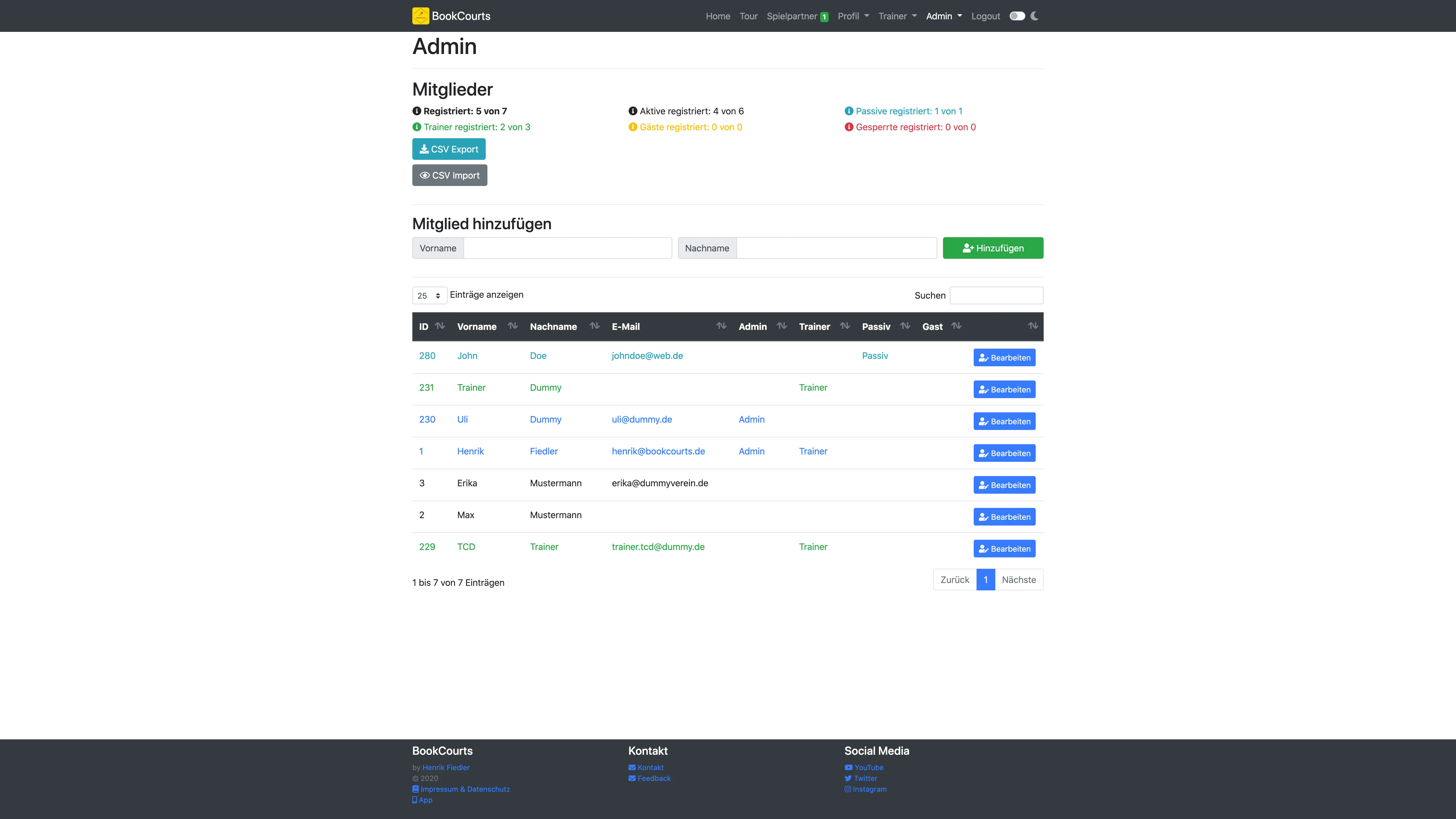Click info icon next to Registriert
The height and width of the screenshot is (819, 1456).
(417, 111)
